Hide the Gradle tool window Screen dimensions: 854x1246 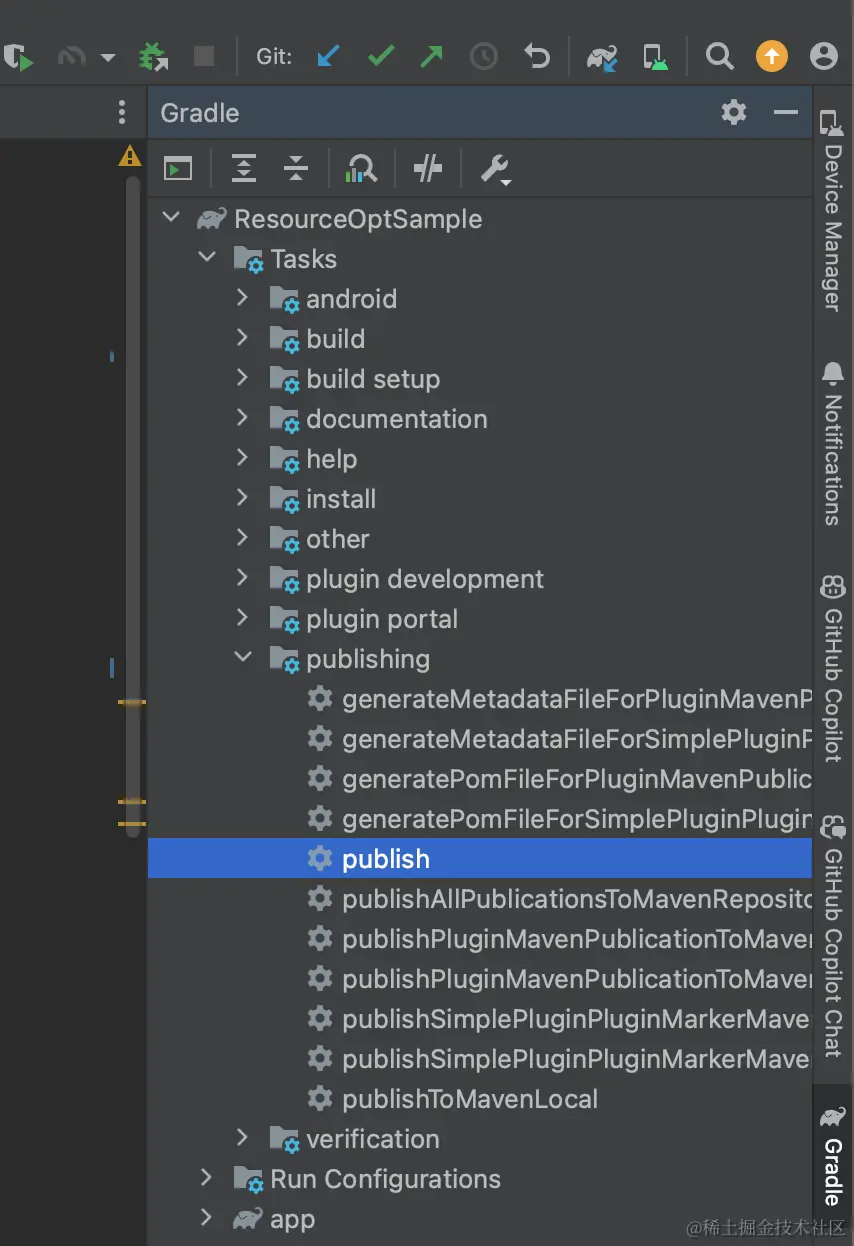pos(786,112)
